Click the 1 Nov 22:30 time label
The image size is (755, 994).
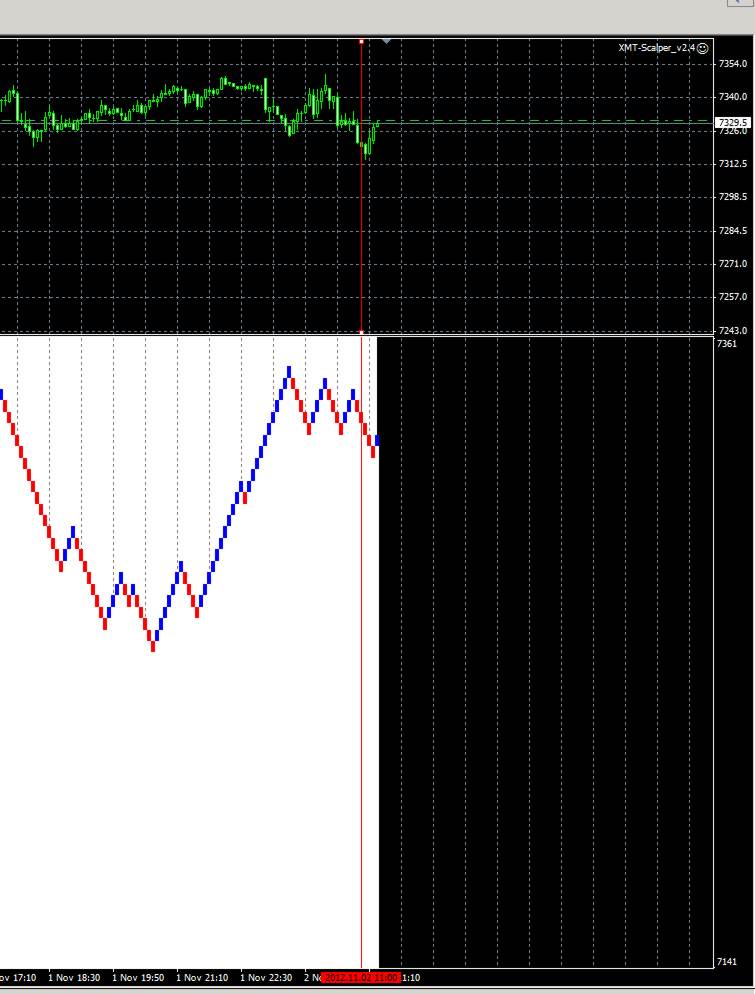(266, 978)
